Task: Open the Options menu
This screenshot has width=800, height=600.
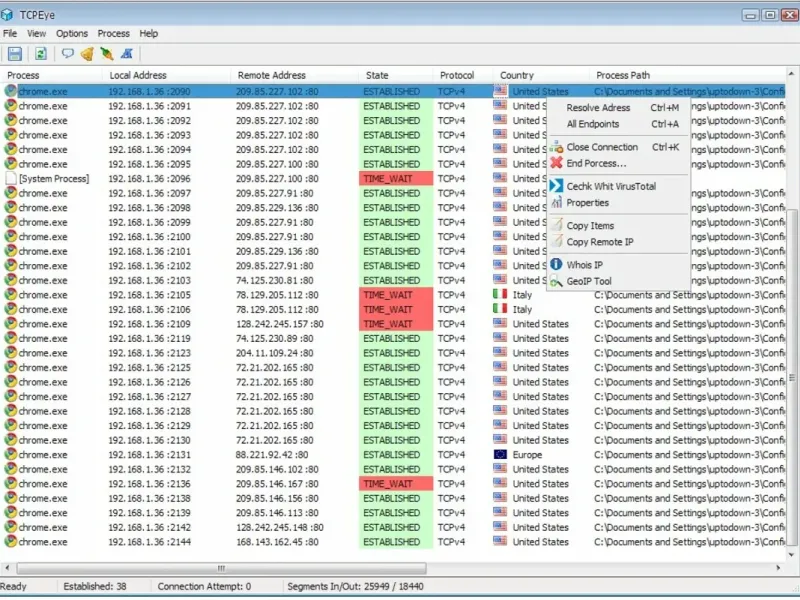Action: click(x=72, y=33)
